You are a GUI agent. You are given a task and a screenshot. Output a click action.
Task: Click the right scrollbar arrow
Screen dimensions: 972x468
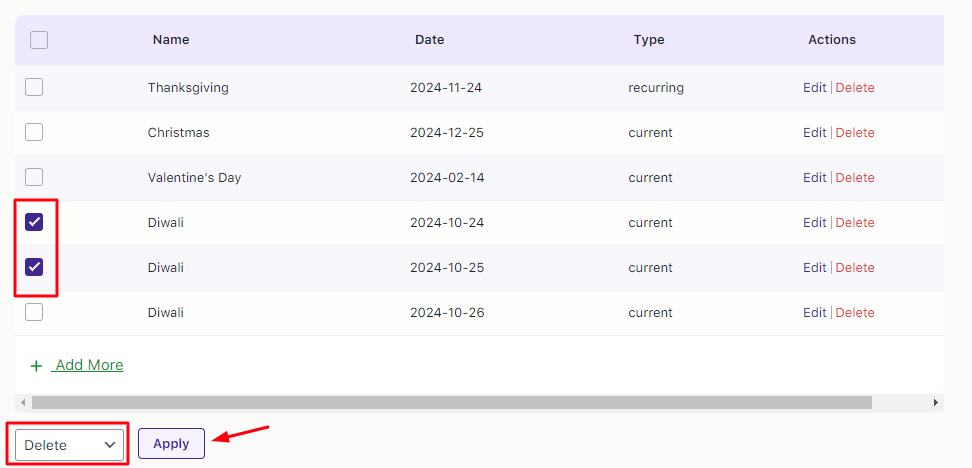[x=936, y=402]
